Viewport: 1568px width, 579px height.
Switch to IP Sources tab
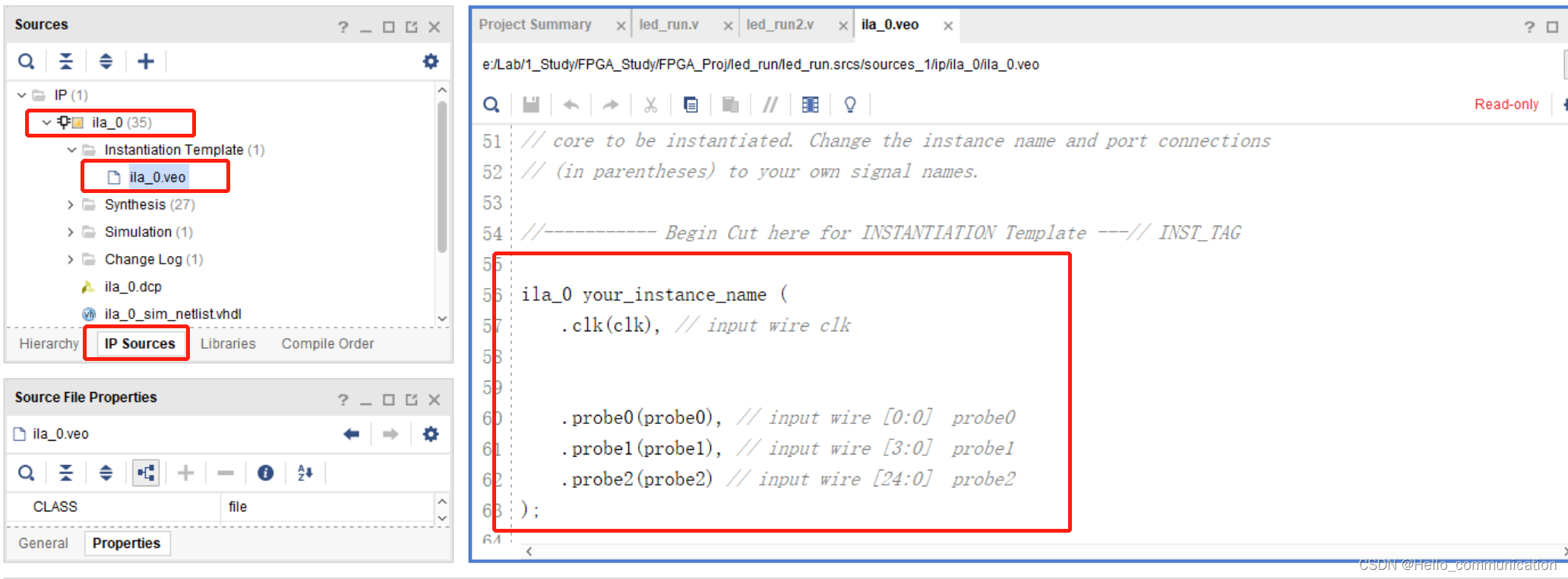coord(139,343)
